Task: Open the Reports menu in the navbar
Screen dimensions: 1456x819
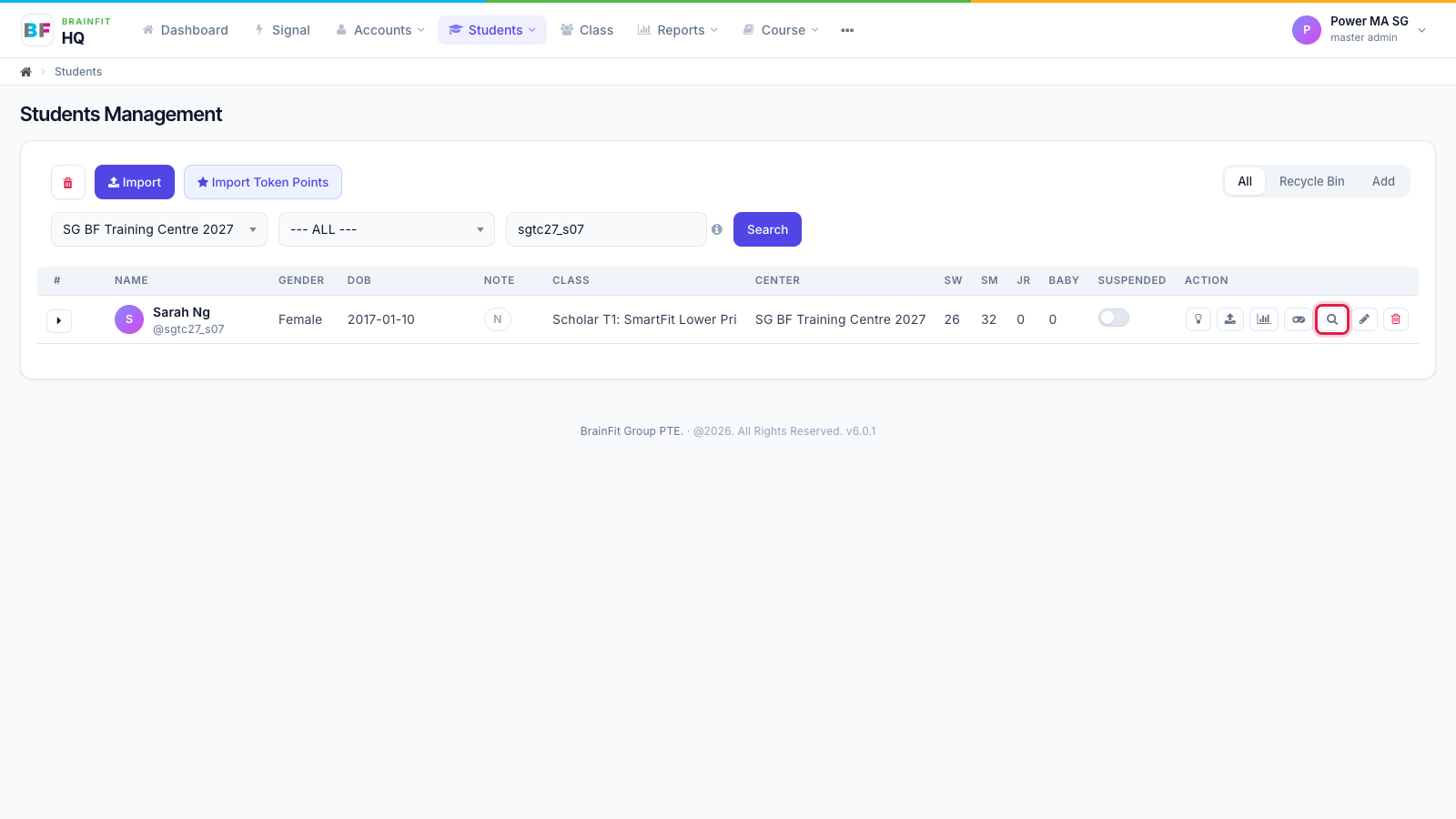Action: tap(678, 30)
